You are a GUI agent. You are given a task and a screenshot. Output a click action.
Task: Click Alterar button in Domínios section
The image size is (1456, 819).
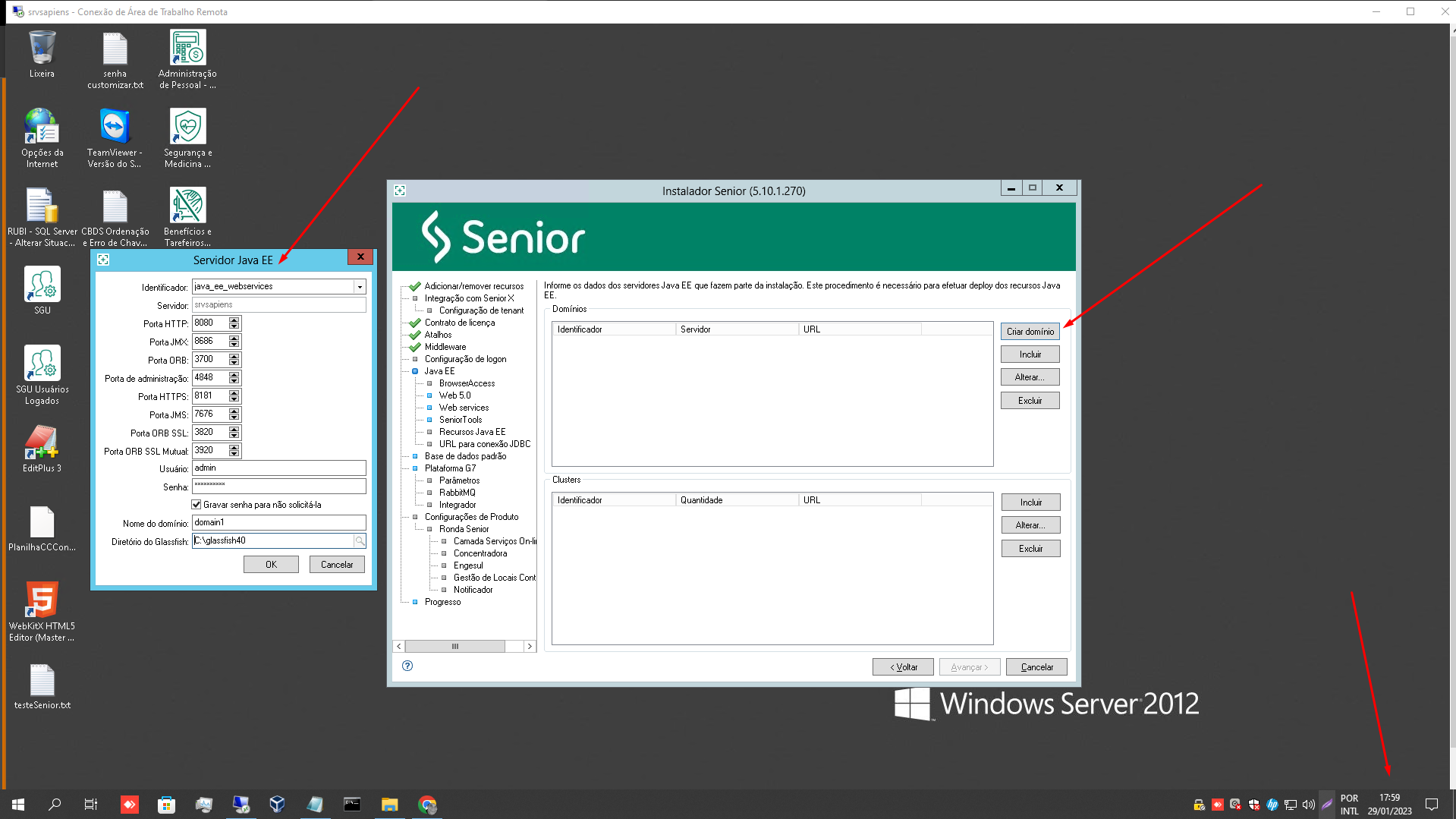(1030, 377)
